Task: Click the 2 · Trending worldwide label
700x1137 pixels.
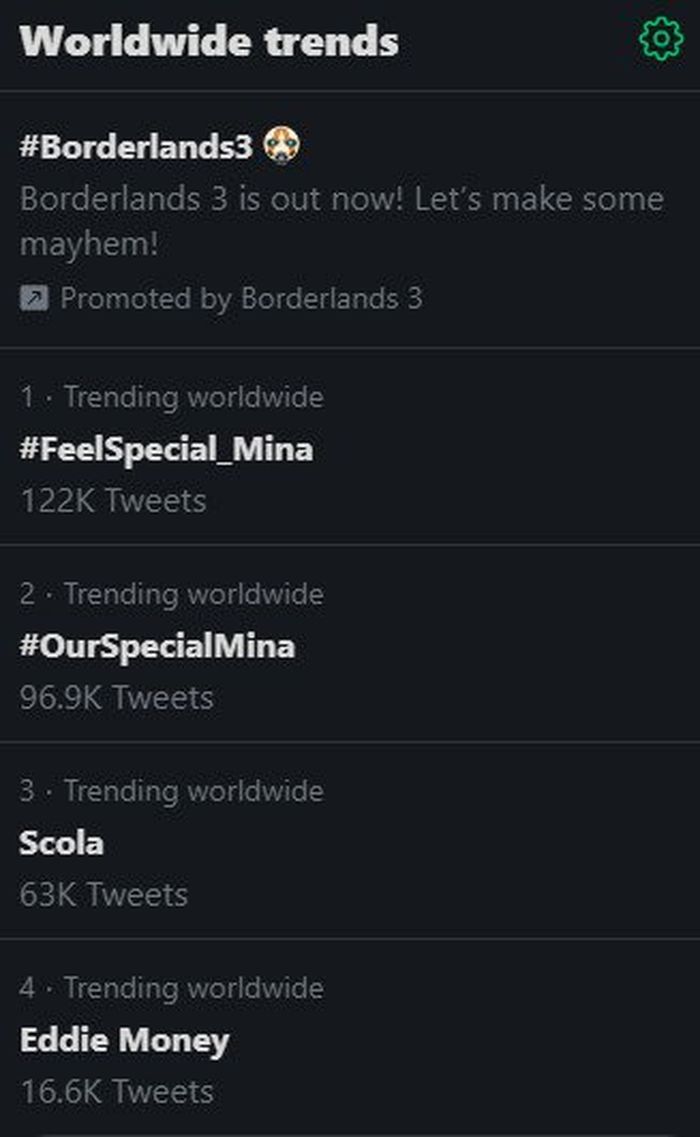Action: point(172,594)
